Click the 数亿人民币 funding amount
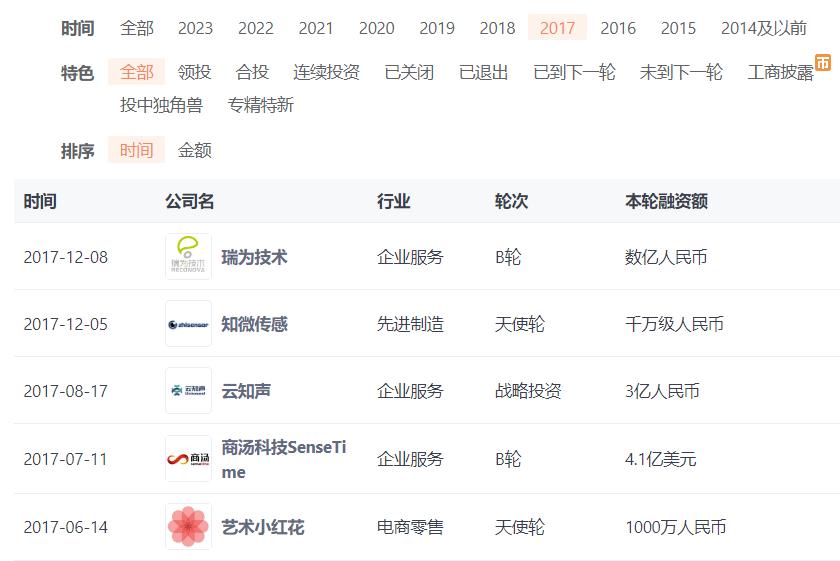Viewport: 840px width, 561px height. tap(666, 257)
